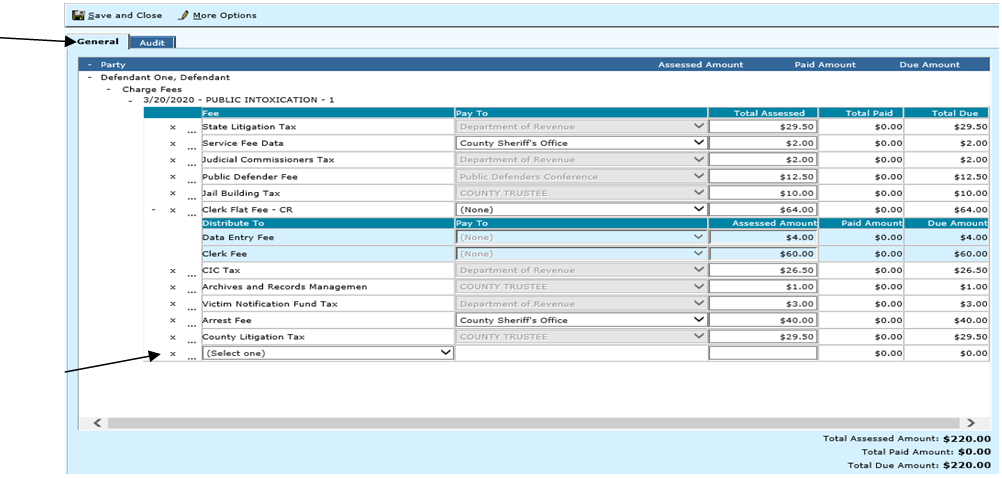Image resolution: width=1002 pixels, height=478 pixels.
Task: Click the More Options pencil icon
Action: pos(184,15)
